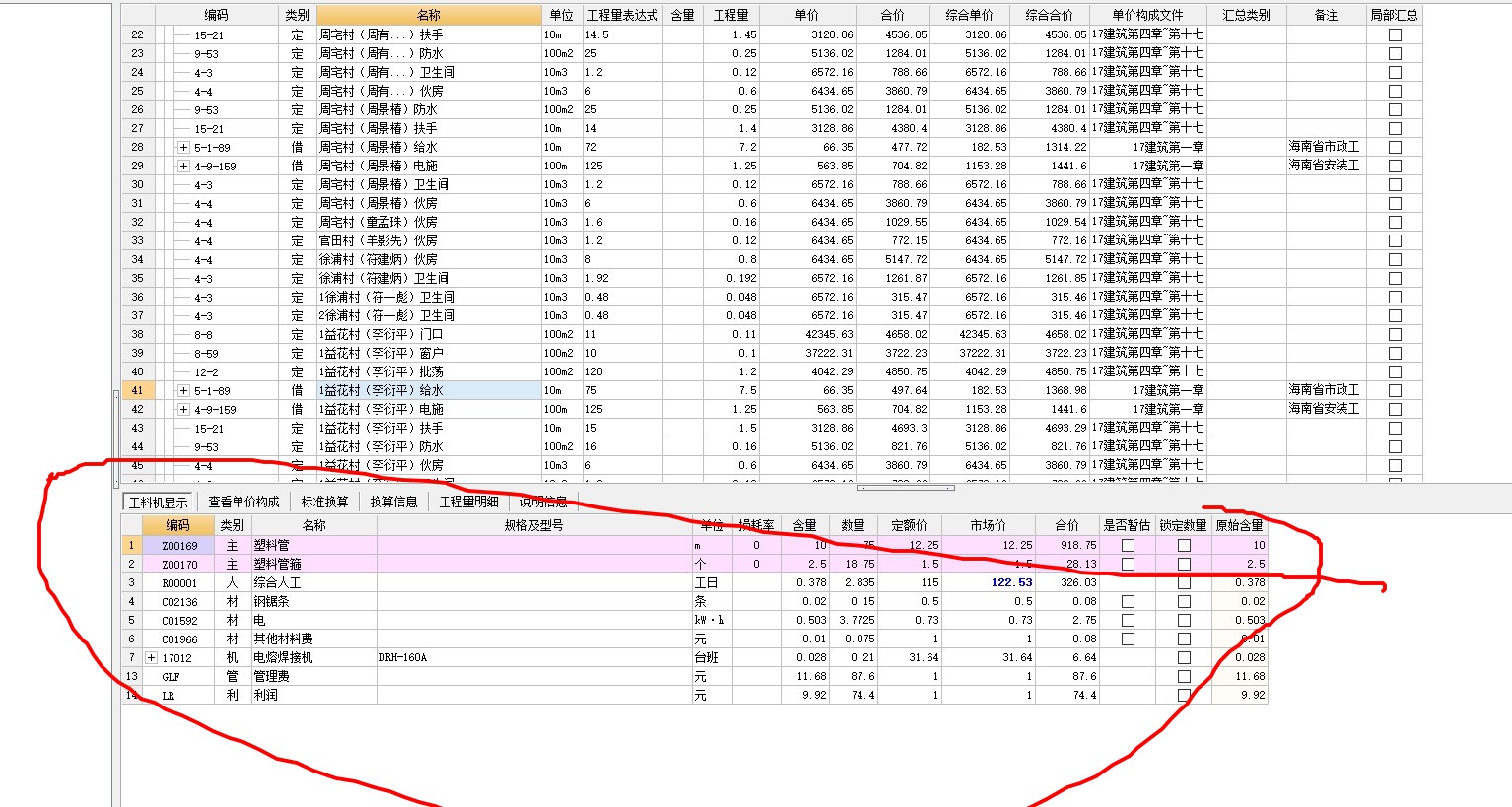
Task: Click the 综合单价 column header
Action: (x=969, y=15)
